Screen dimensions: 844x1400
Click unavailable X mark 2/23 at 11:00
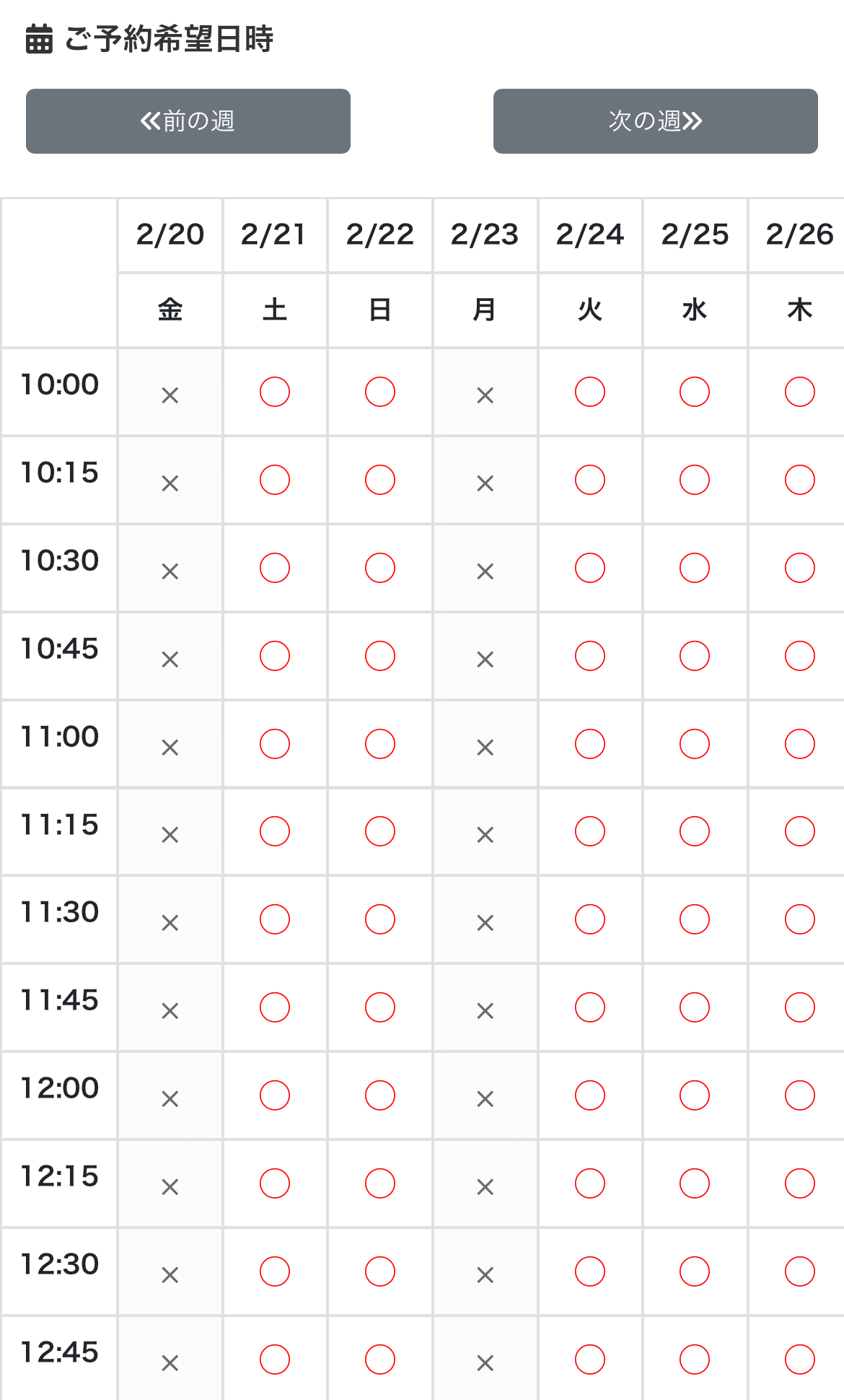[x=485, y=748]
